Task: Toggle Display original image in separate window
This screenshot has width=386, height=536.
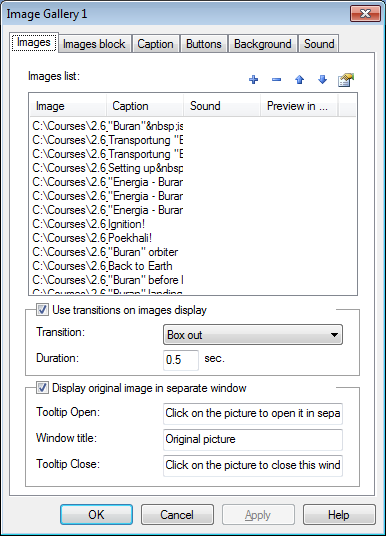Action: click(42, 388)
